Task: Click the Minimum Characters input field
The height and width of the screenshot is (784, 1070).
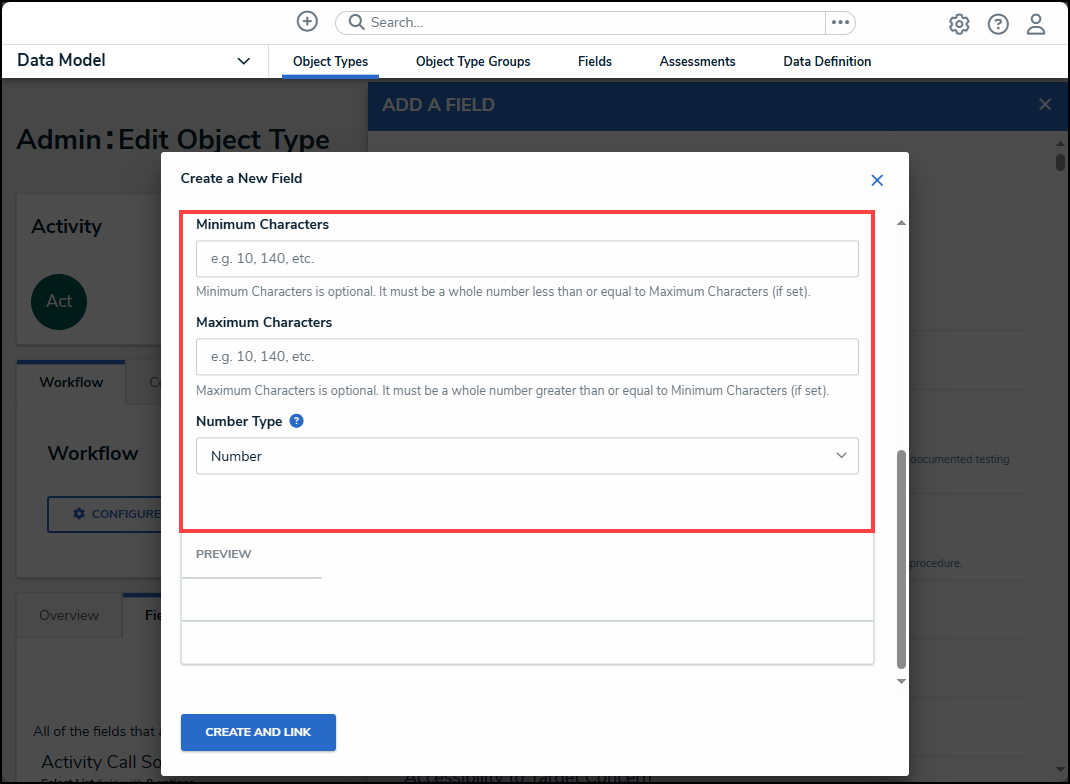Action: point(527,259)
